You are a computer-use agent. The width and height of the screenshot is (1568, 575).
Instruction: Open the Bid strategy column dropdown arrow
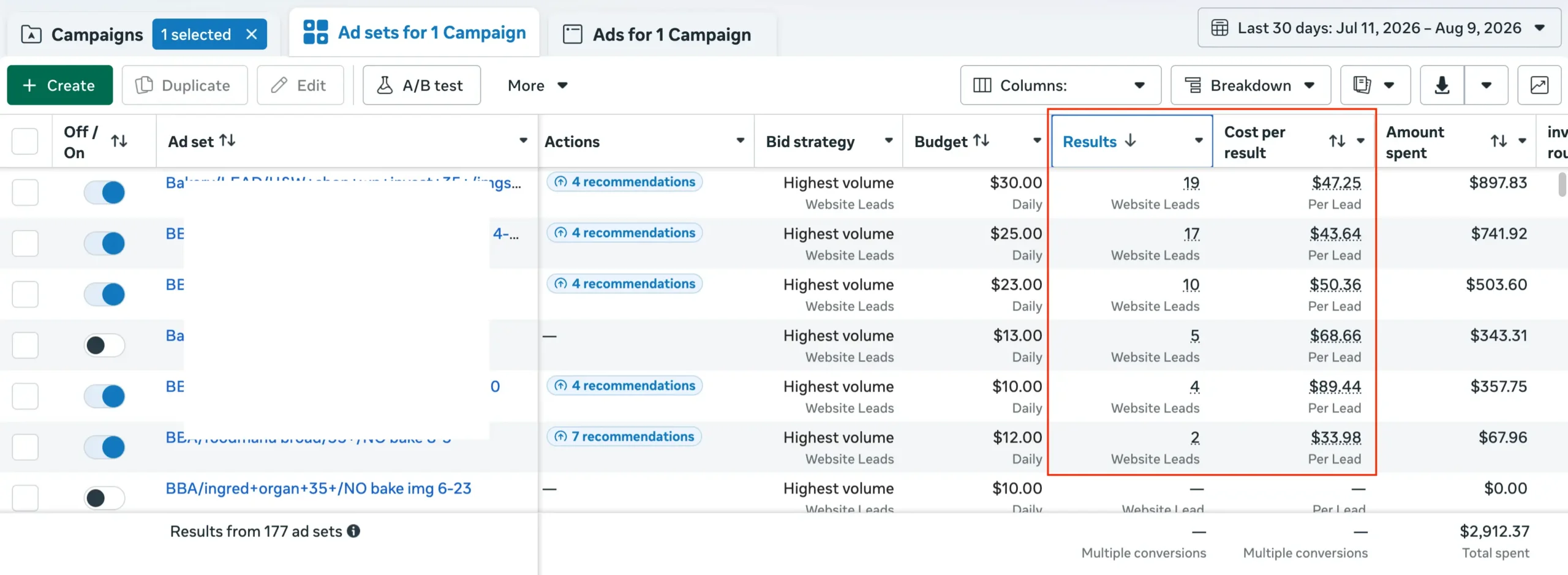pos(888,141)
